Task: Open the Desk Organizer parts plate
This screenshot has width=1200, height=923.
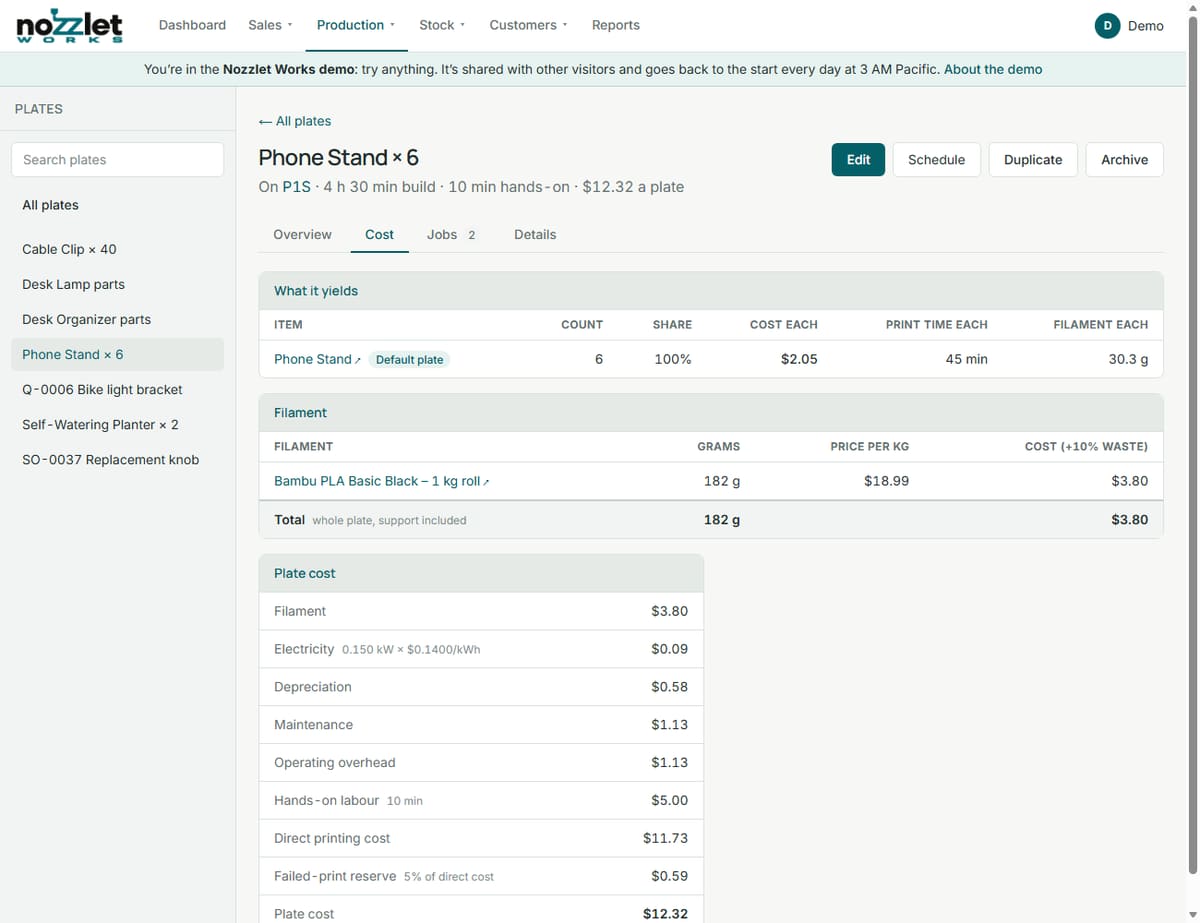Action: pyautogui.click(x=117, y=319)
